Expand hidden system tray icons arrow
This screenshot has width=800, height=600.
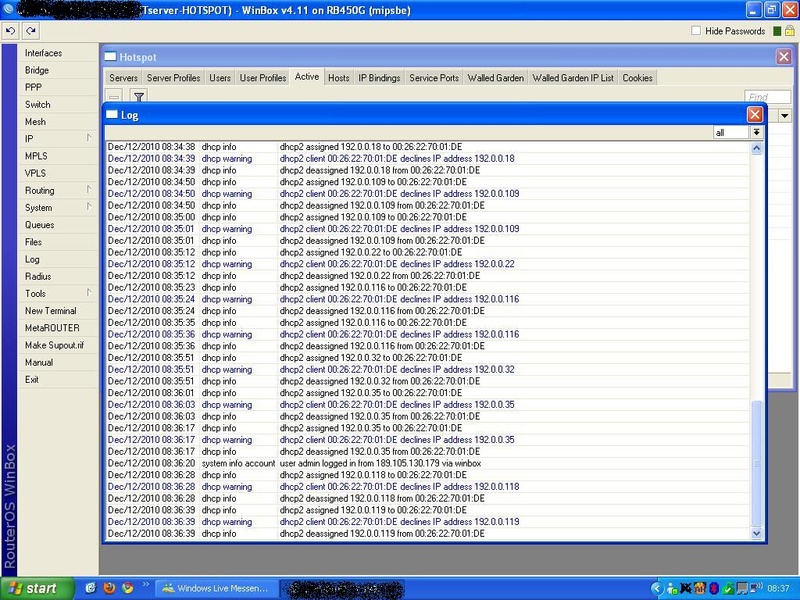[x=657, y=589]
